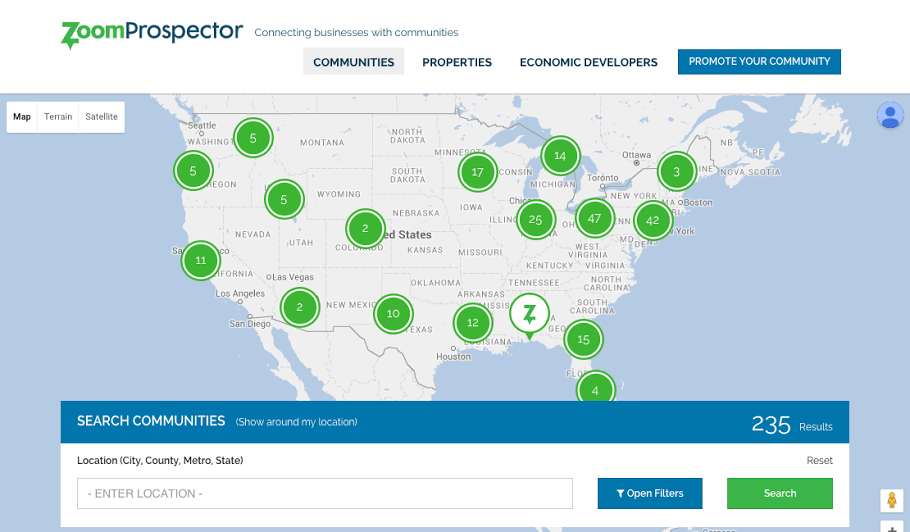Open the cluster marker showing 42

[x=652, y=220]
